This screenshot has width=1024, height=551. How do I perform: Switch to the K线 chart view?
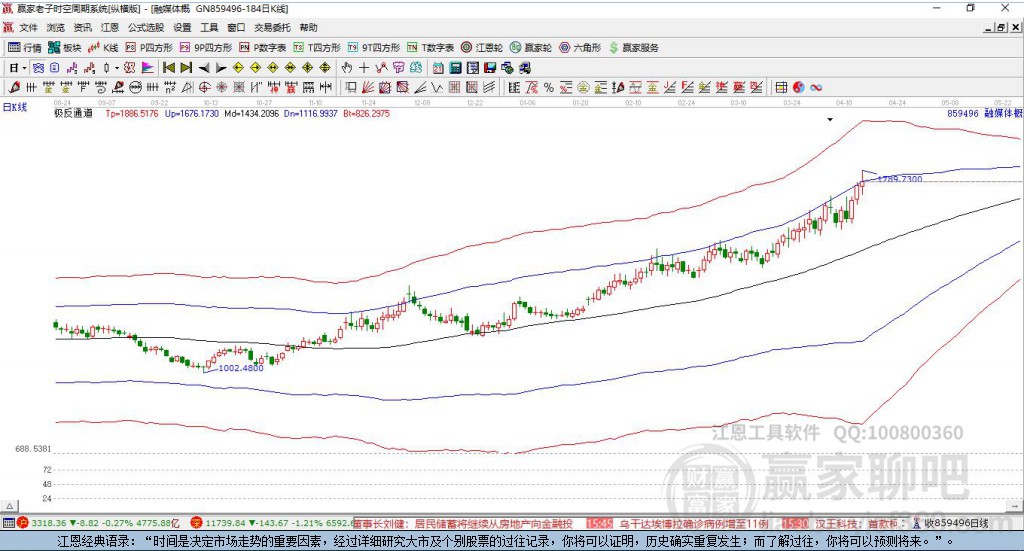point(103,48)
